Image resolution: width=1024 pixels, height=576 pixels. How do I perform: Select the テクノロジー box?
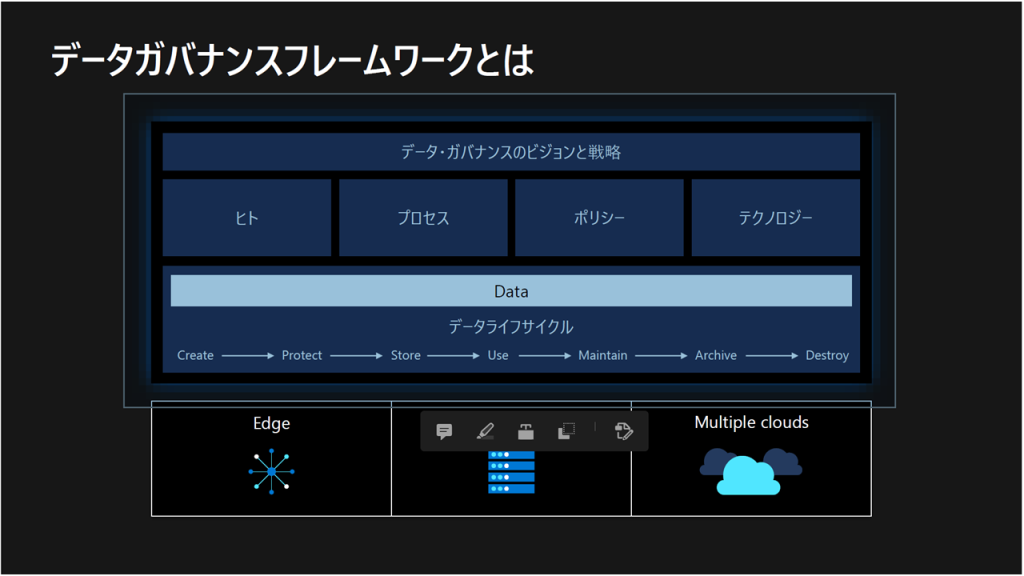776,216
